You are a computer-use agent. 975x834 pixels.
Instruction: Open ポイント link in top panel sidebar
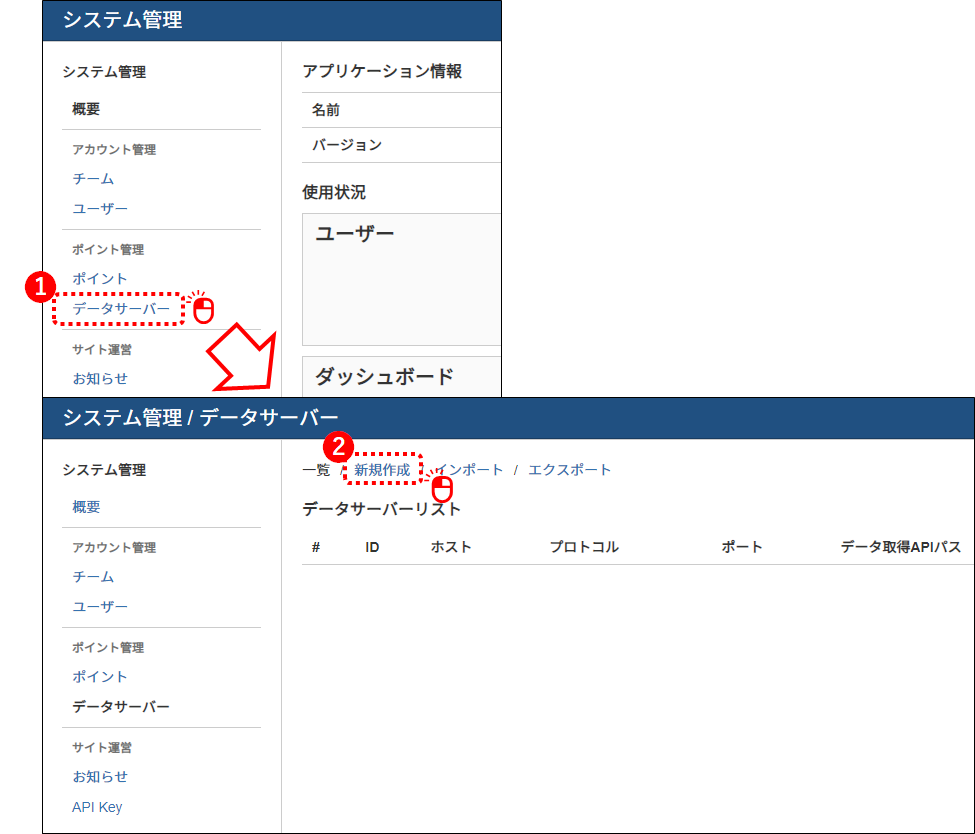tap(99, 278)
